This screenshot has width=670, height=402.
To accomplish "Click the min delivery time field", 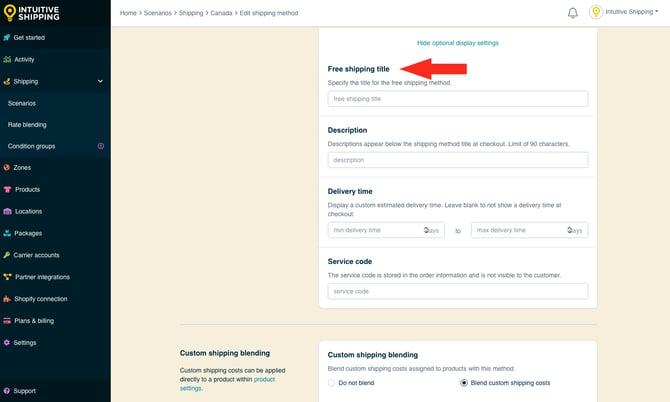I will (386, 230).
